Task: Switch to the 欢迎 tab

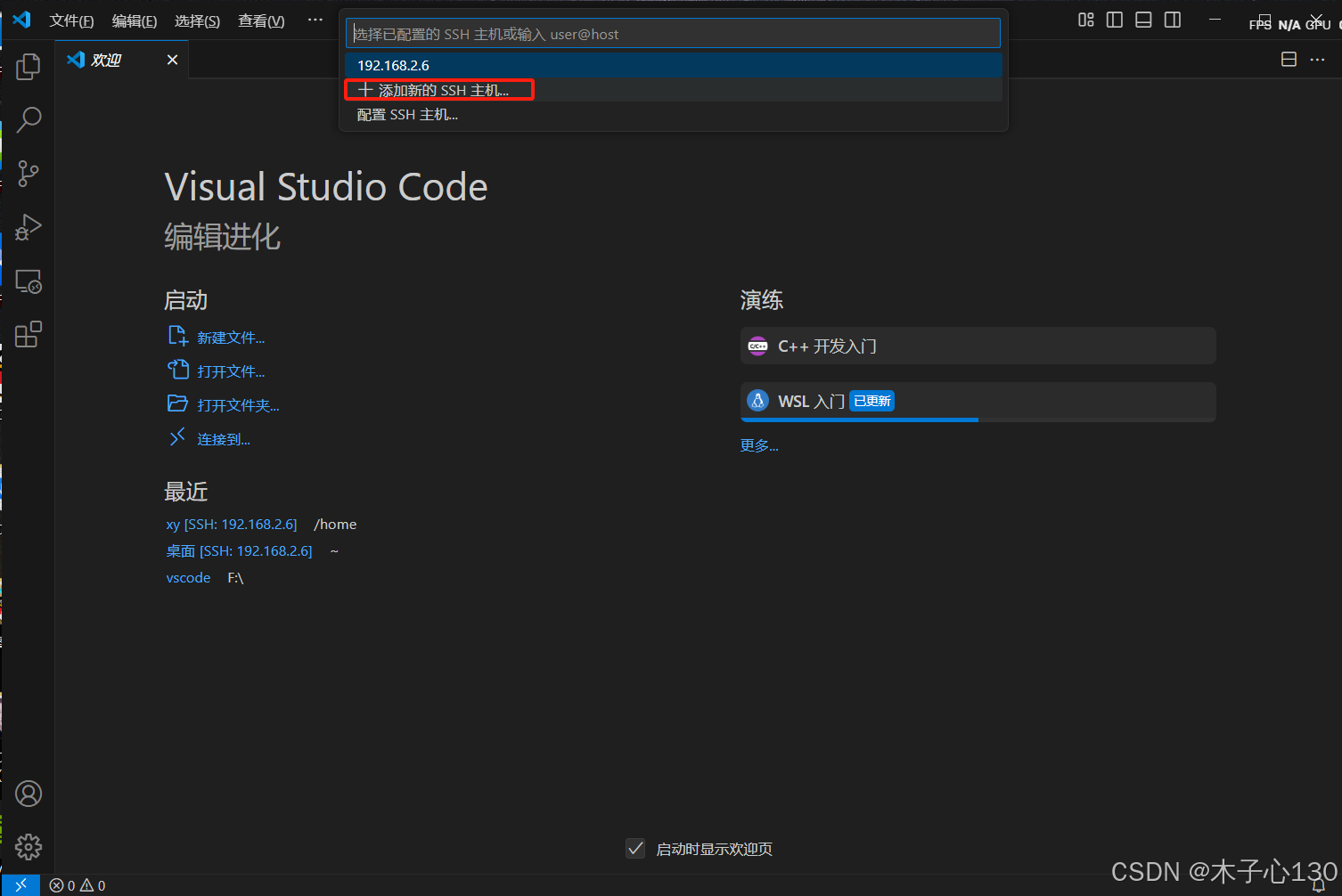Action: (x=107, y=60)
